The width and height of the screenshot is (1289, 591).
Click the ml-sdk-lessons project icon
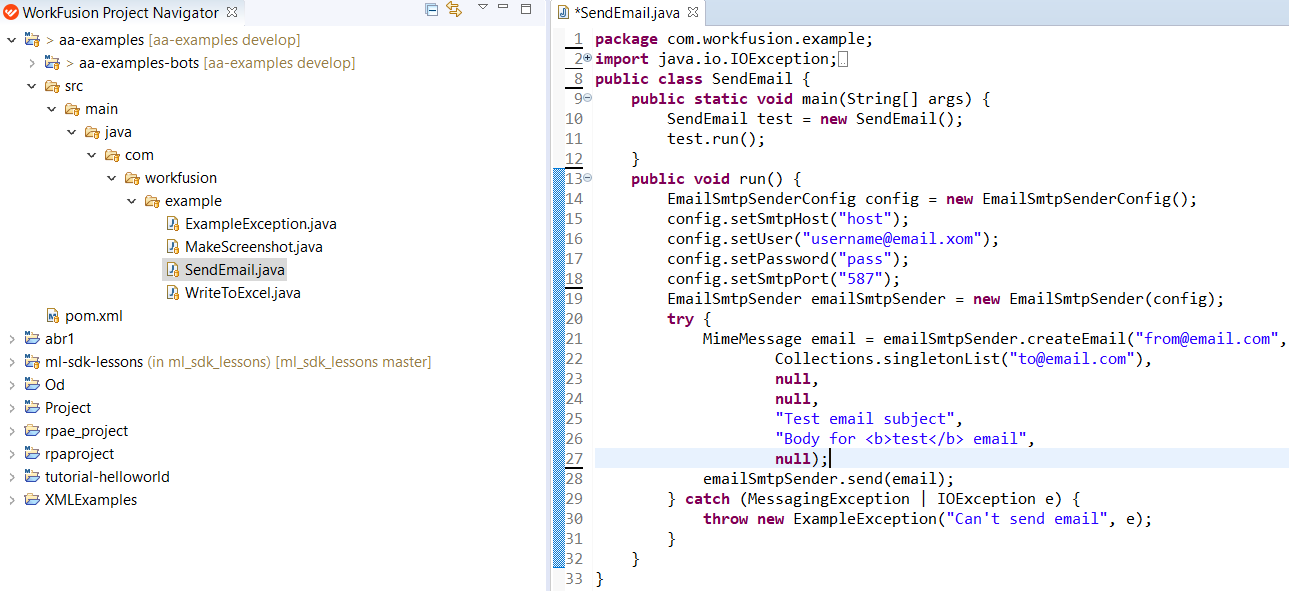click(32, 362)
